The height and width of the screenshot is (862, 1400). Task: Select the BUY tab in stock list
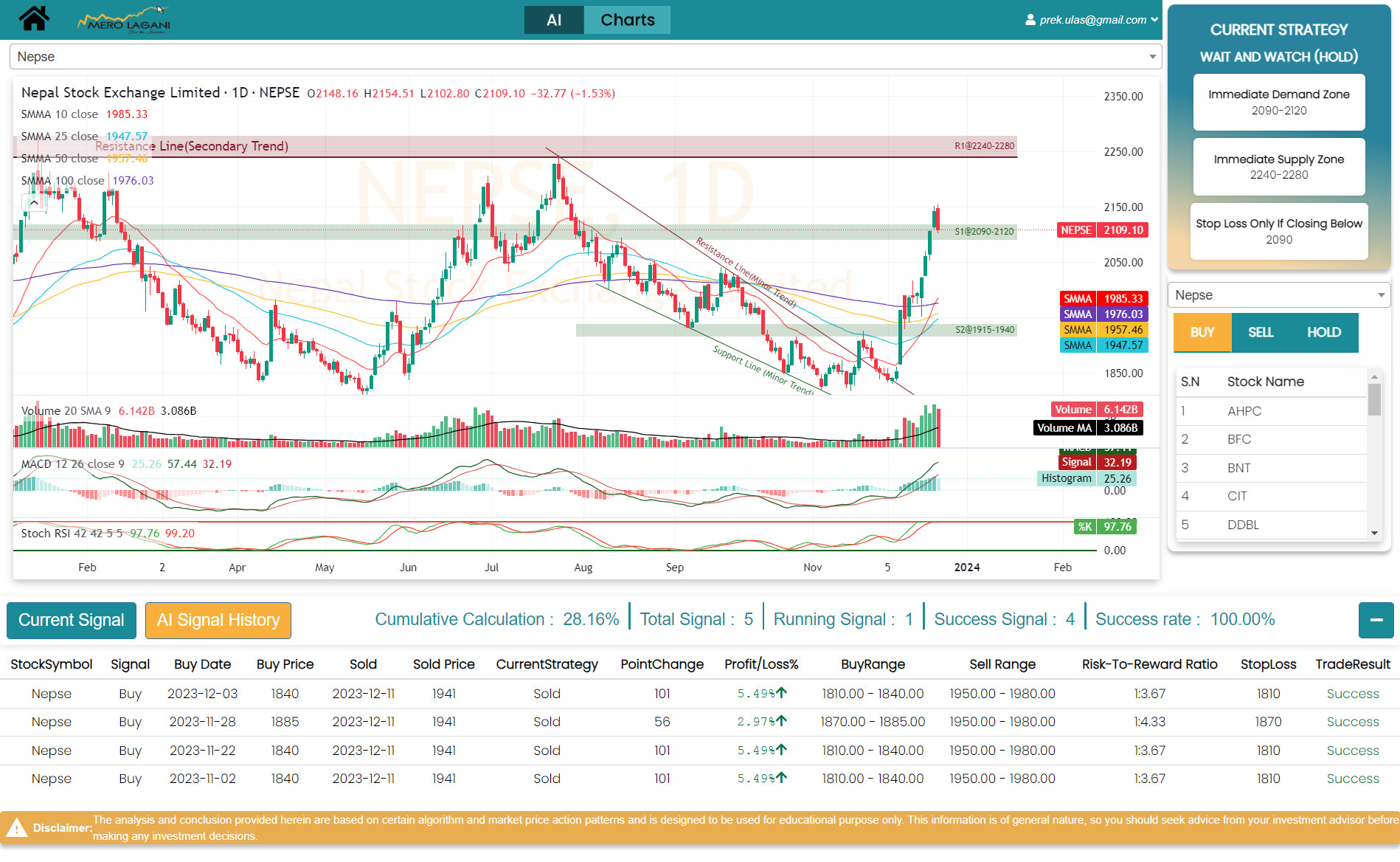pos(1202,332)
